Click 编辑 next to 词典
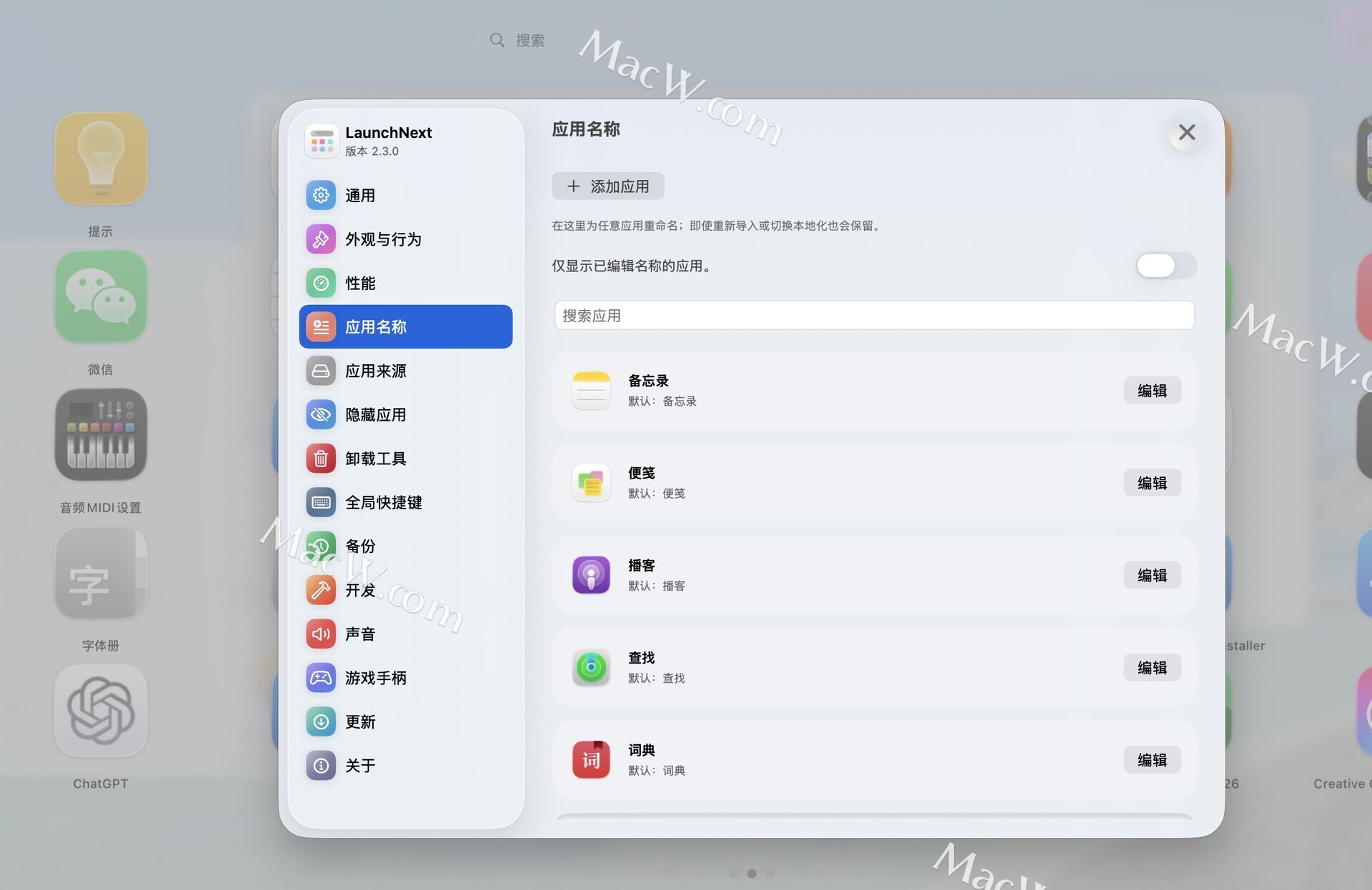The height and width of the screenshot is (890, 1372). tap(1151, 760)
